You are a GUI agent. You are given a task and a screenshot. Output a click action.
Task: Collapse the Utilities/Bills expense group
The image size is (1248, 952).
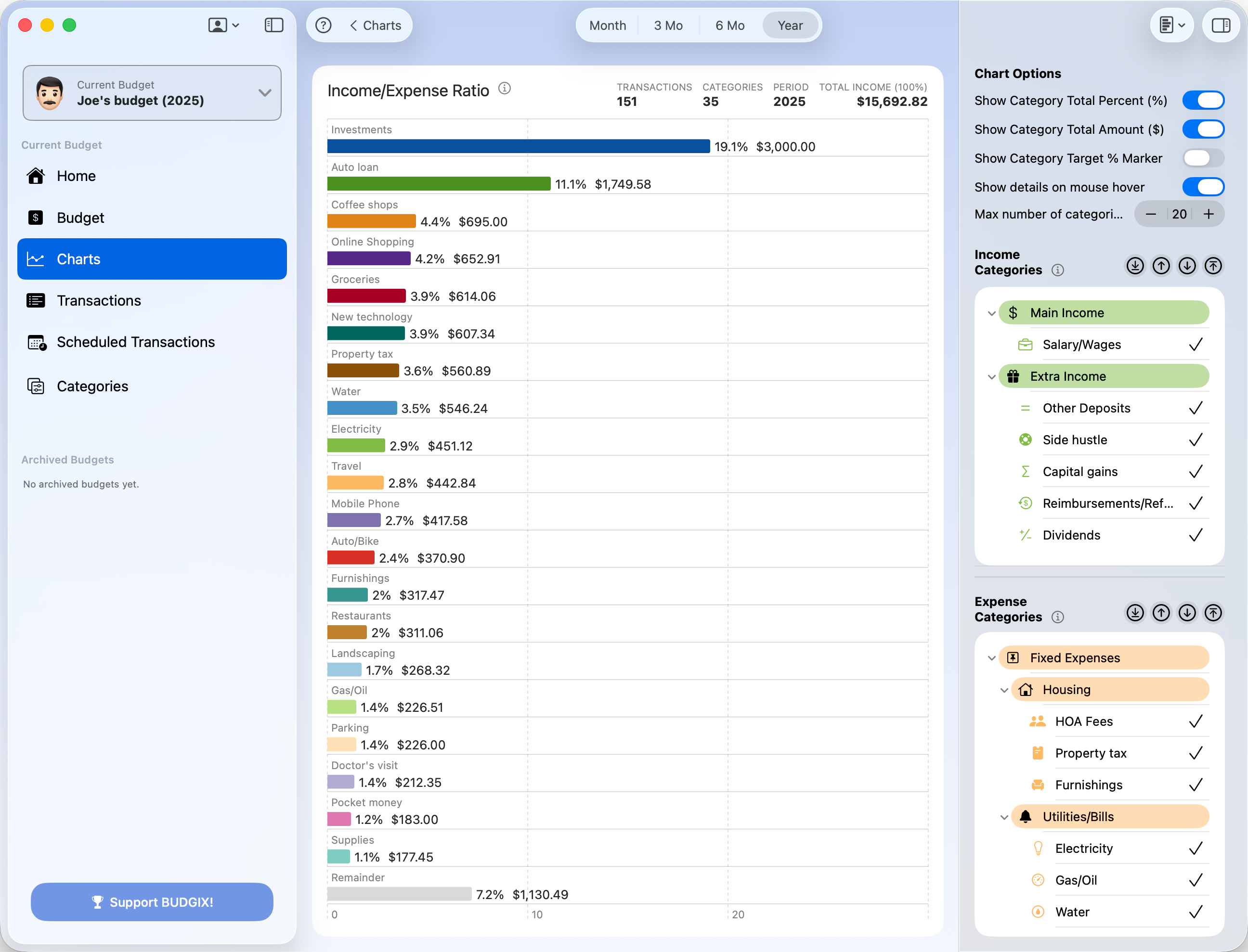point(1004,817)
